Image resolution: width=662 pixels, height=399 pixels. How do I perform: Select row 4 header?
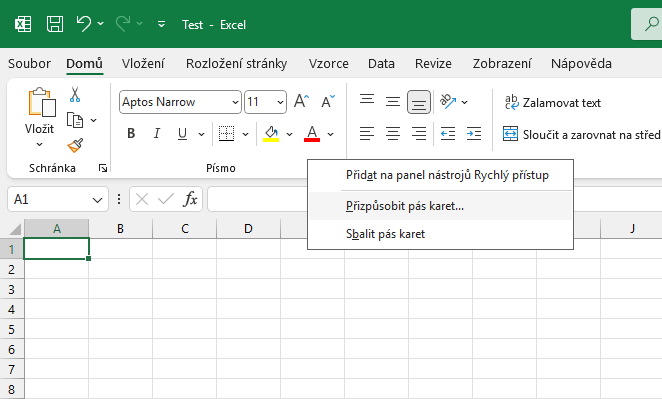(x=11, y=309)
